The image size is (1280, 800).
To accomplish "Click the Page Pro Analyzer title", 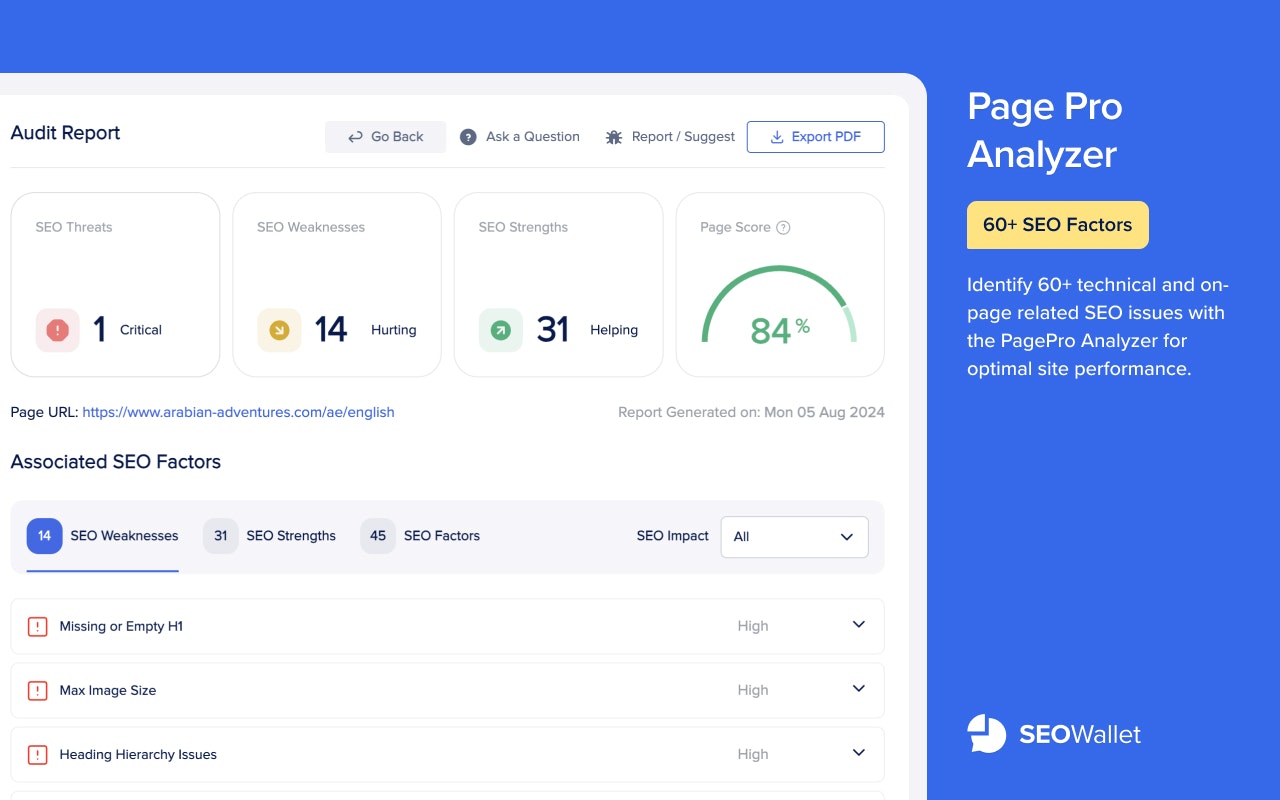I will pyautogui.click(x=1045, y=130).
